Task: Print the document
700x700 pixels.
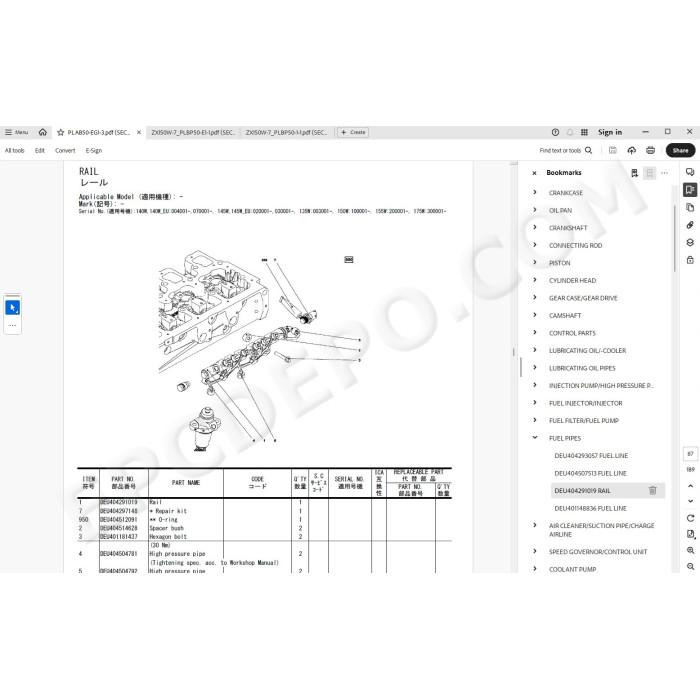Action: click(x=650, y=150)
